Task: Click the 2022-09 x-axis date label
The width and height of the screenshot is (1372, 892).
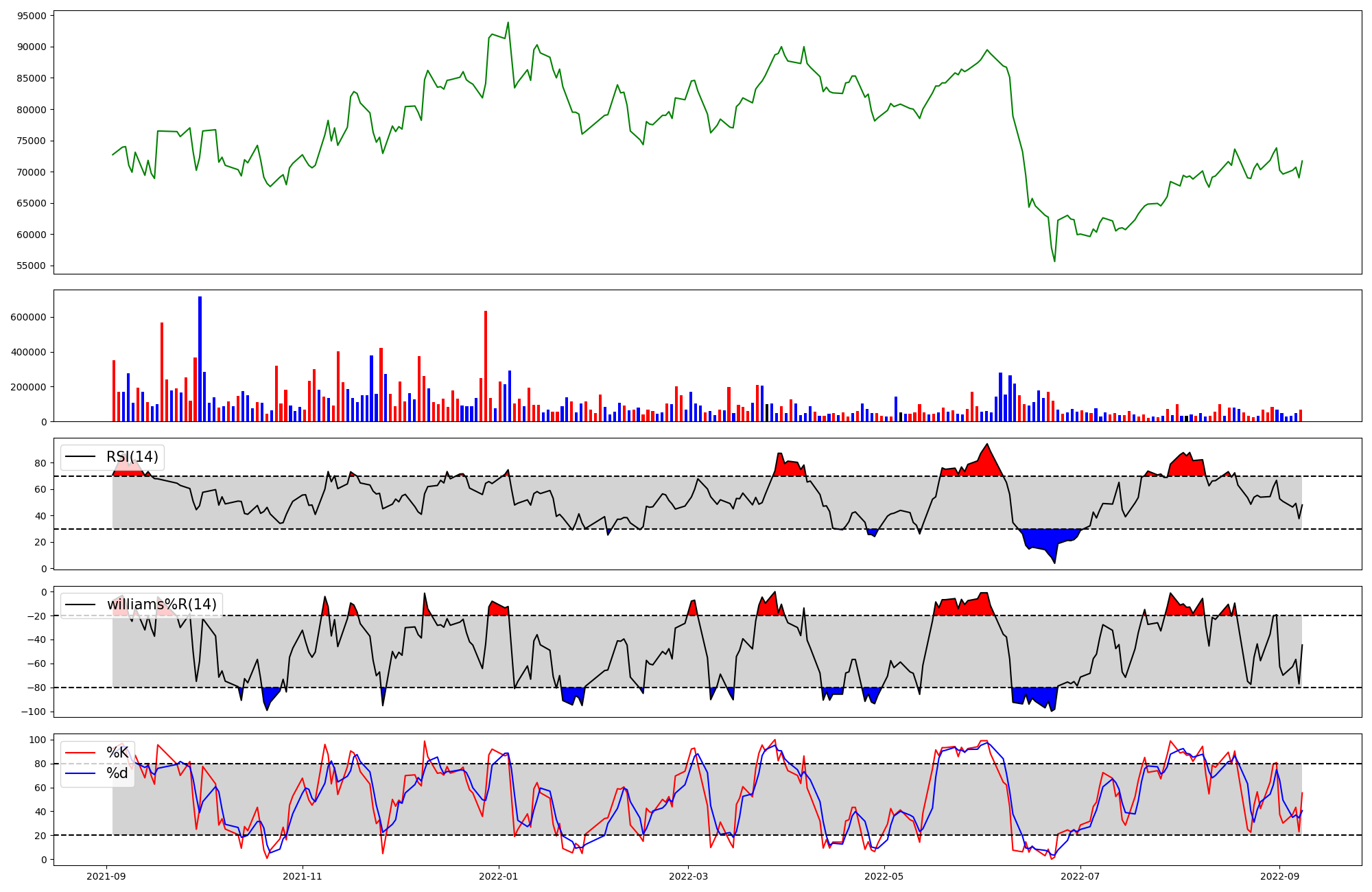Action: pos(1279,876)
